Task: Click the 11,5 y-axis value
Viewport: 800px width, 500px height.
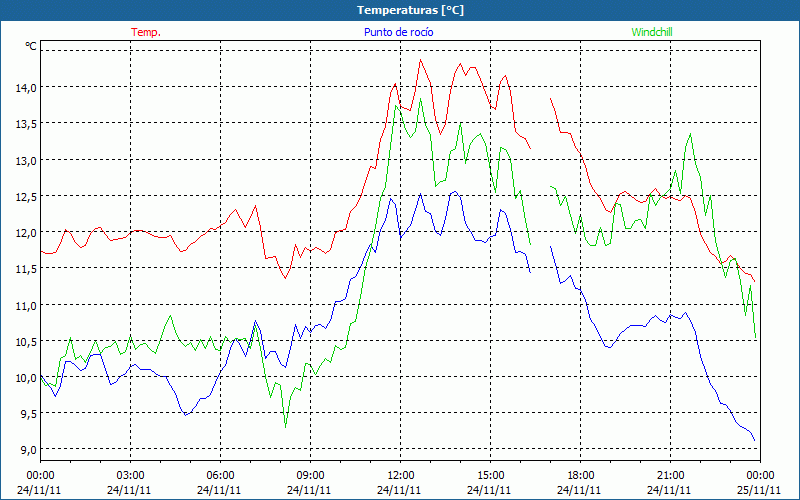Action: tap(26, 269)
